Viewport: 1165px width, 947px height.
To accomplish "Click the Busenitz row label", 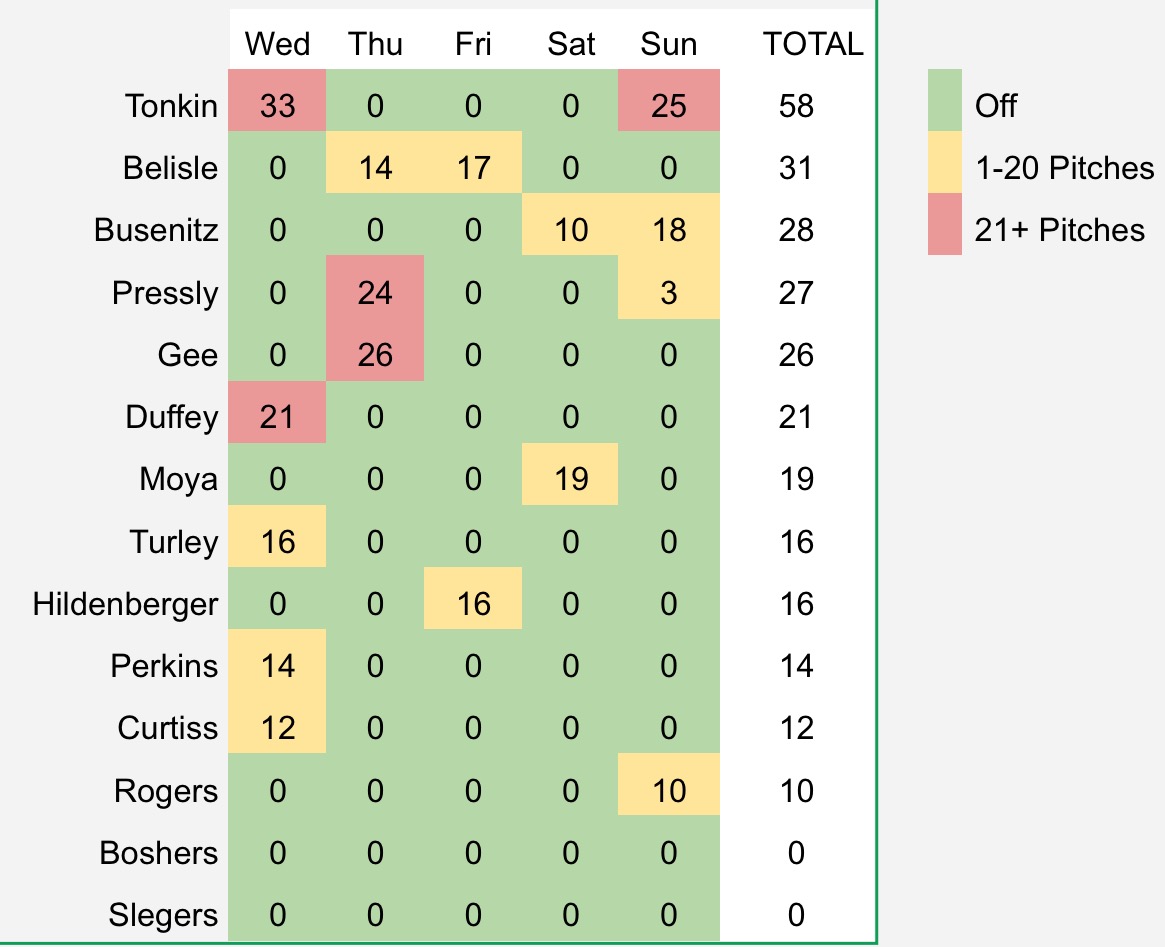I will pos(156,230).
